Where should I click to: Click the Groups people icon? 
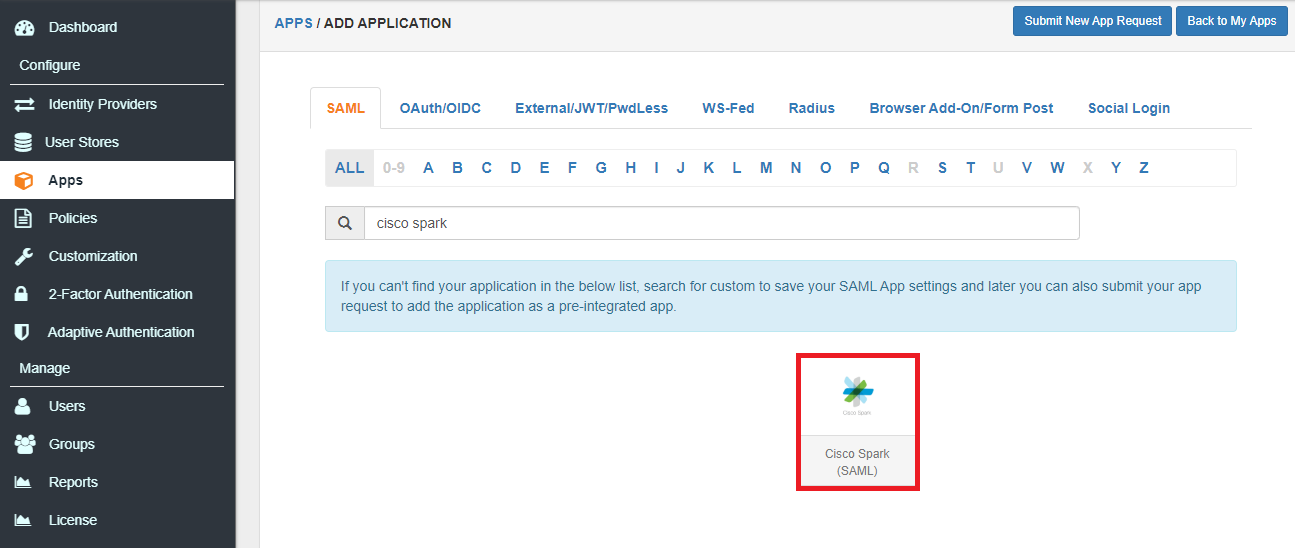(x=24, y=444)
